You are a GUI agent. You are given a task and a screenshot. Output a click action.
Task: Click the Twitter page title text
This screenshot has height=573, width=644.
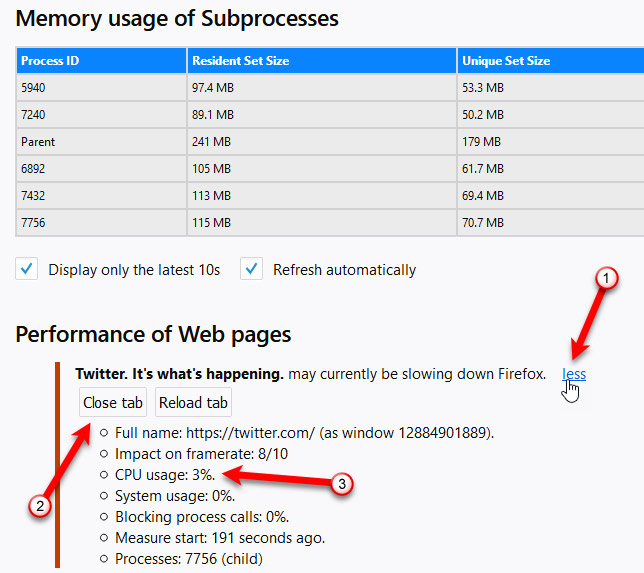click(179, 374)
